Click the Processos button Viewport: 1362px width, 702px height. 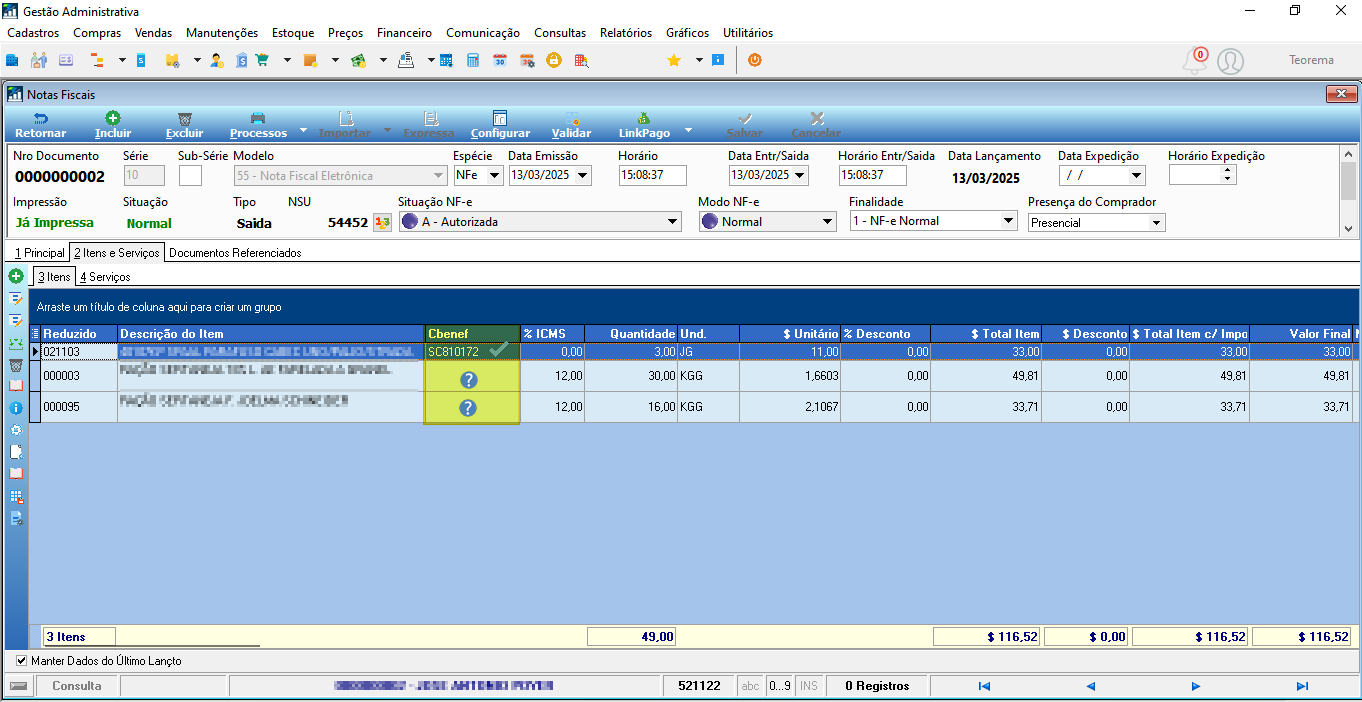point(258,125)
